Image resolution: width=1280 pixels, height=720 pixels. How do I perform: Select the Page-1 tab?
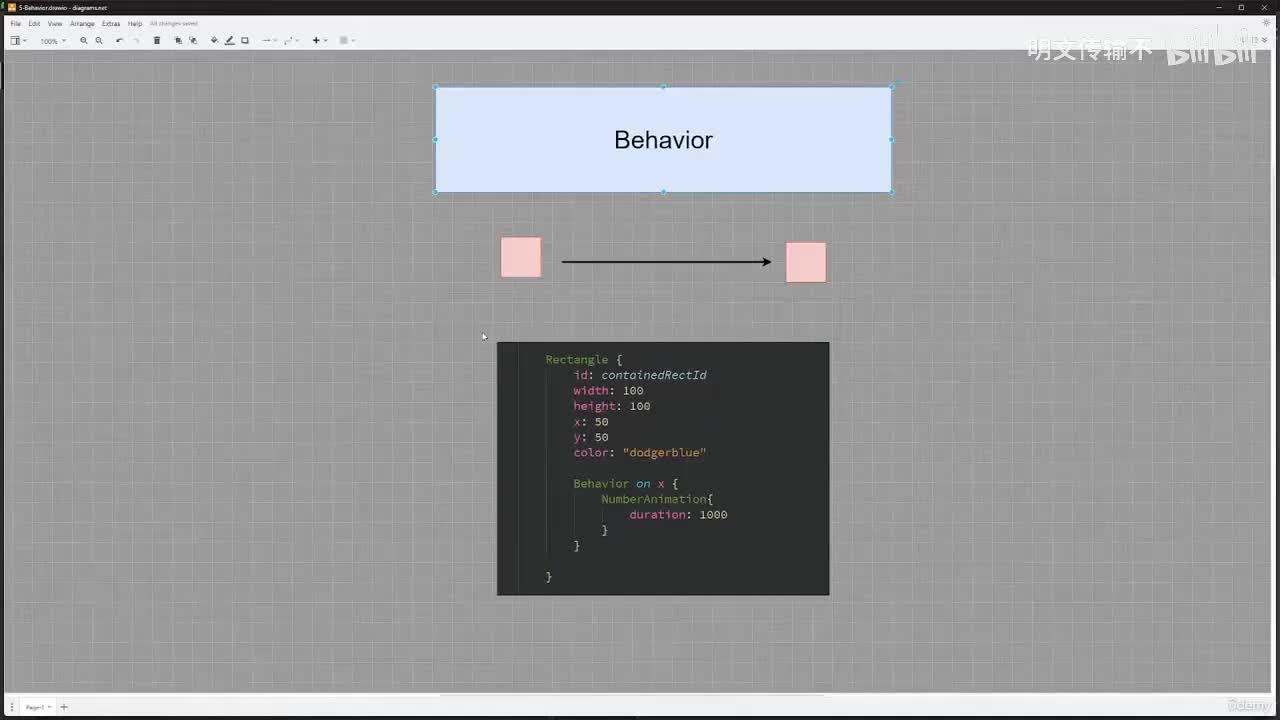tap(37, 707)
